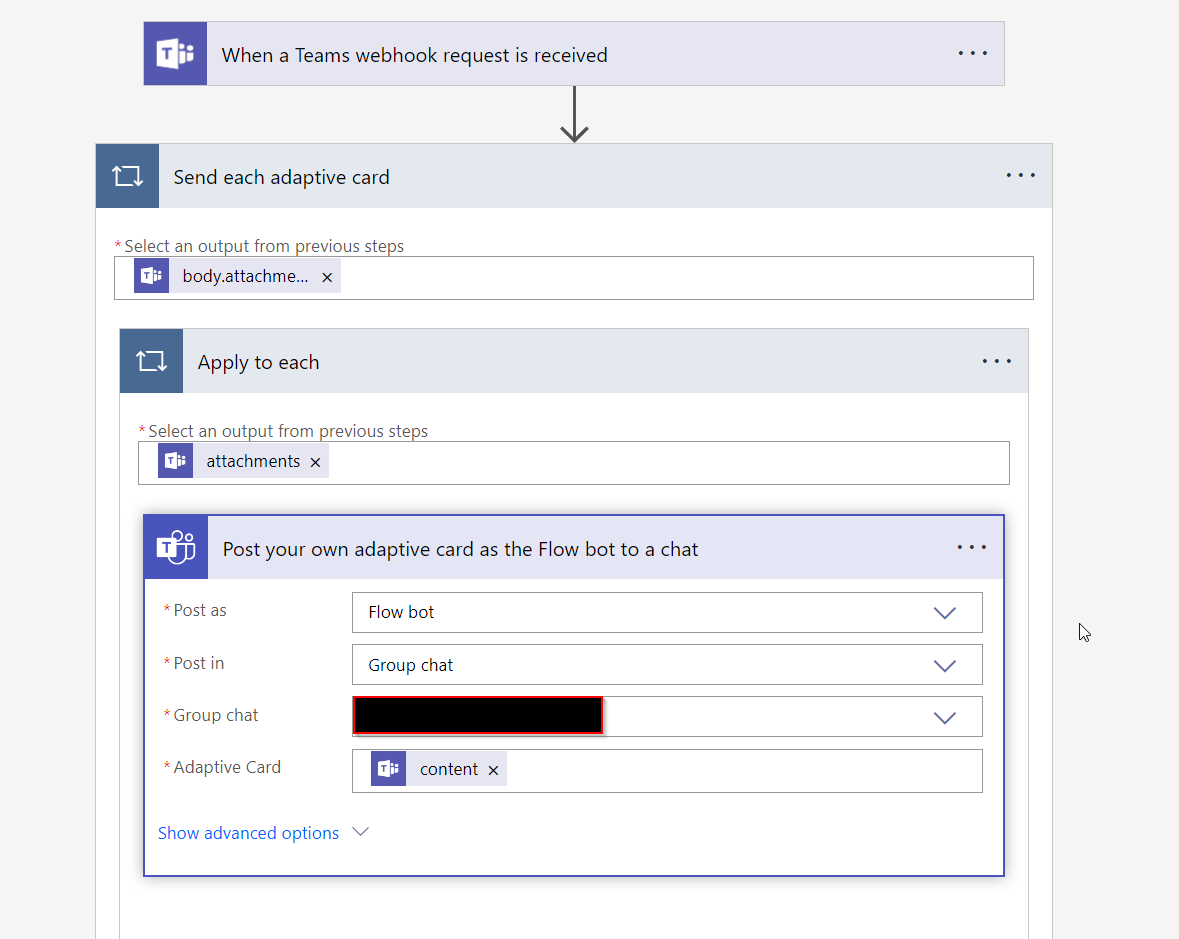Open the ellipsis menu of the webhook trigger
1179x939 pixels.
point(972,53)
